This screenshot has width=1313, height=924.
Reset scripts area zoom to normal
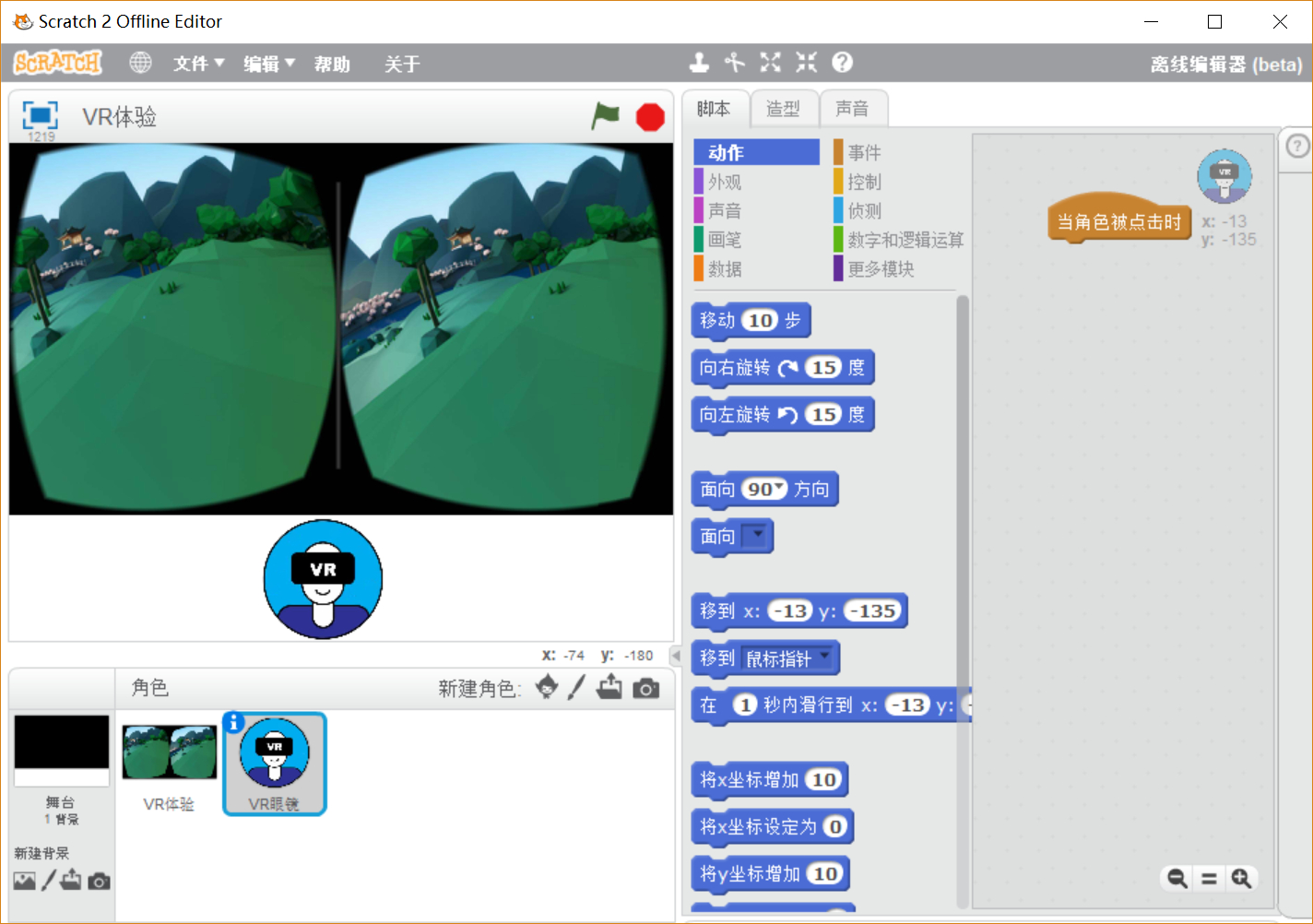(x=1209, y=879)
